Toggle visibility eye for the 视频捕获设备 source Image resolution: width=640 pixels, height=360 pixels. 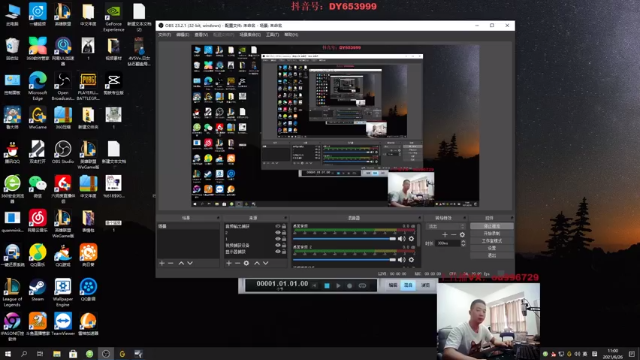click(x=278, y=245)
